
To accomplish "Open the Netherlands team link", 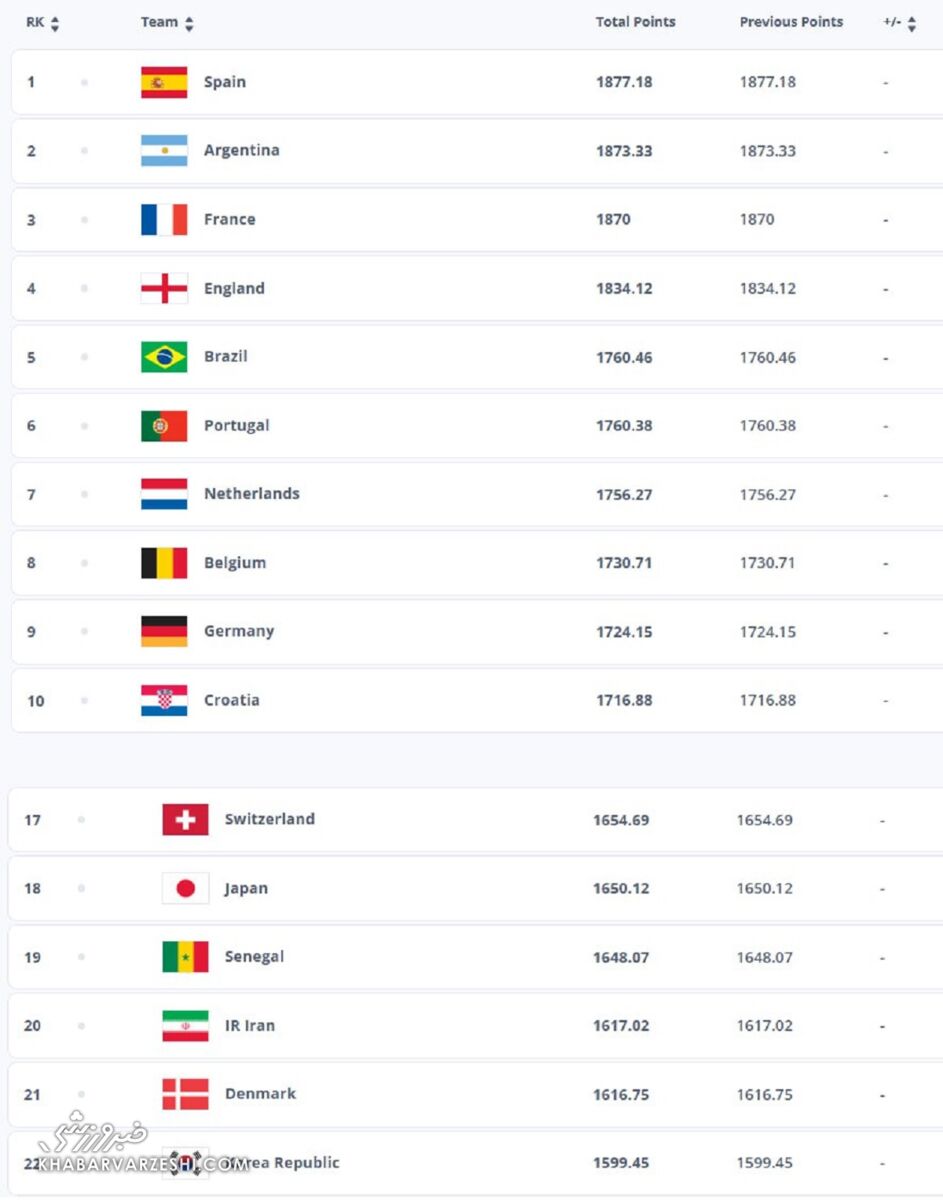I will 251,494.
